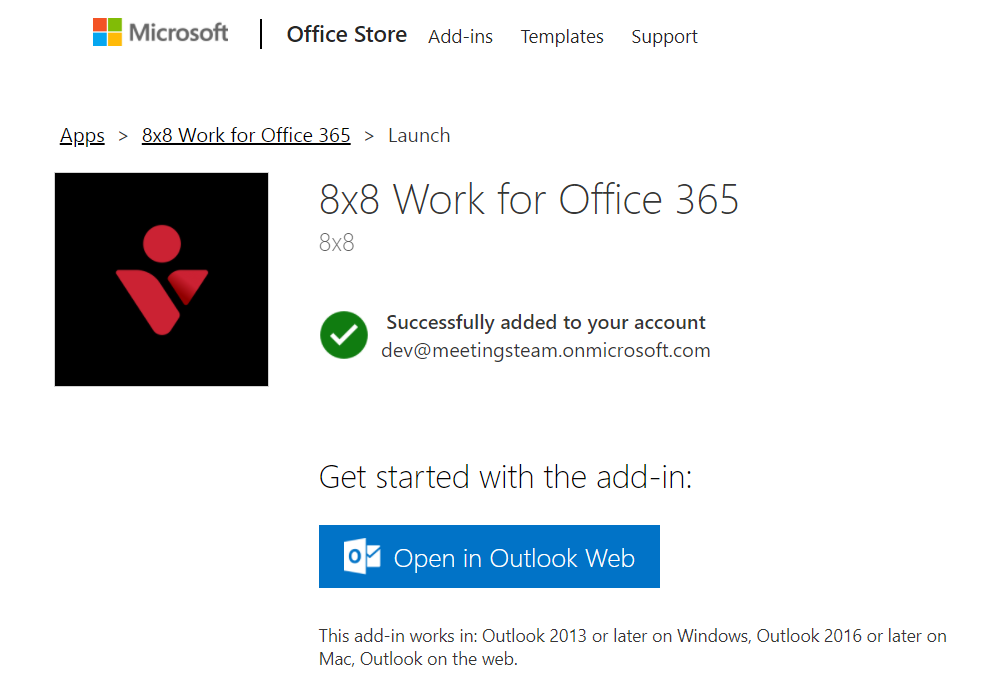Click the Outlook icon inside the blue button
This screenshot has height=696, width=995.
(362, 556)
